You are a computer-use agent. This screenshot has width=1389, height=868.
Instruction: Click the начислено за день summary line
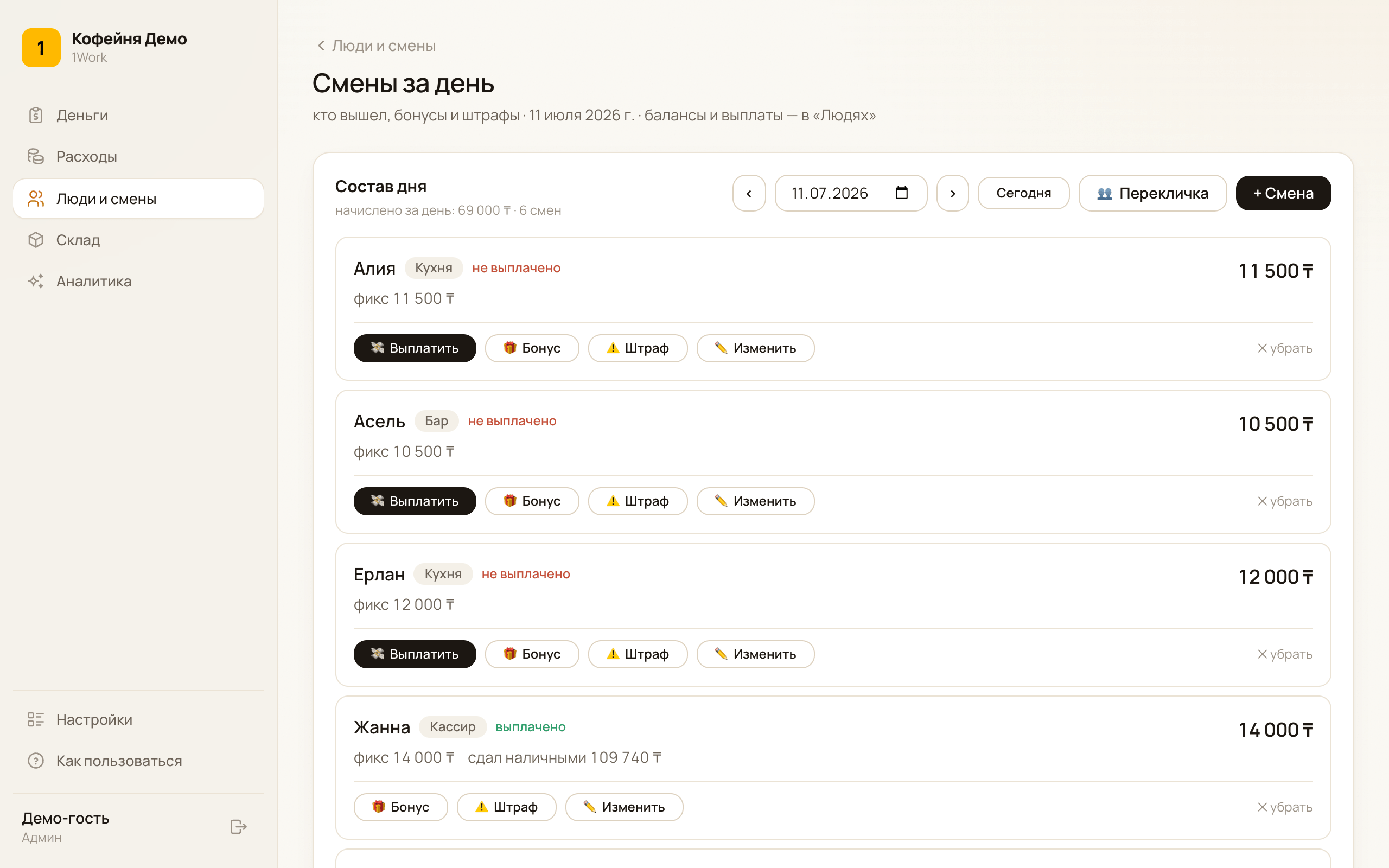(x=448, y=210)
